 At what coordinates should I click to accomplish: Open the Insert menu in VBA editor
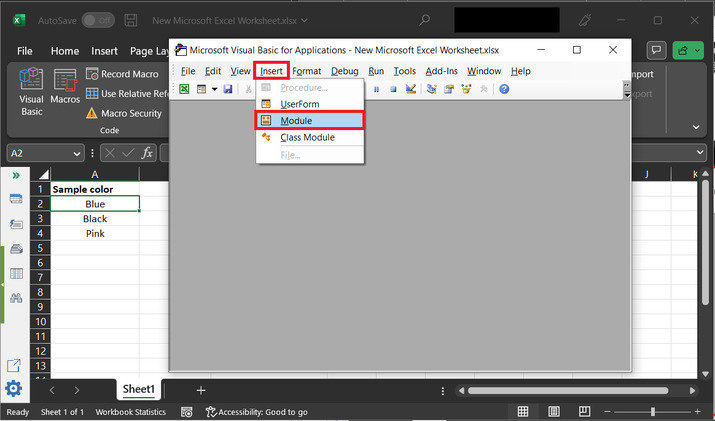[x=271, y=71]
